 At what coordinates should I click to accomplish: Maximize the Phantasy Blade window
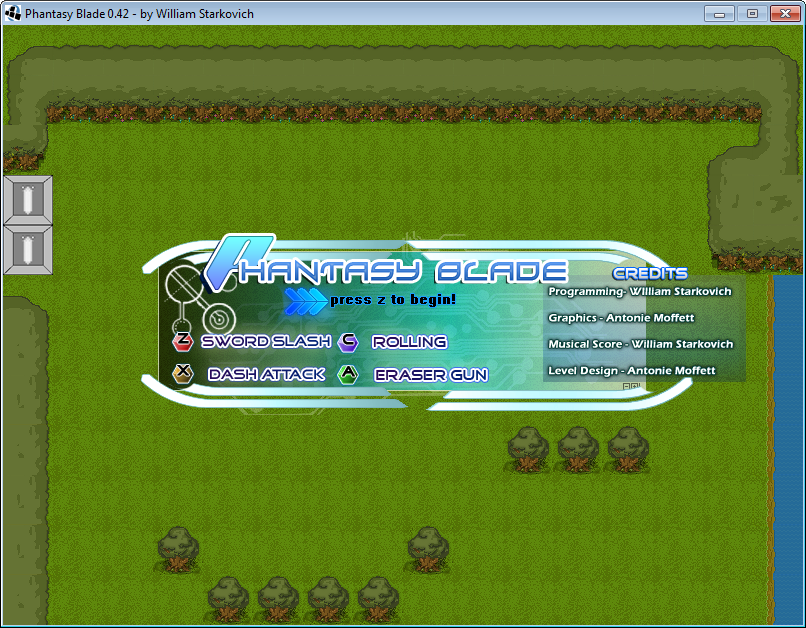tap(752, 13)
